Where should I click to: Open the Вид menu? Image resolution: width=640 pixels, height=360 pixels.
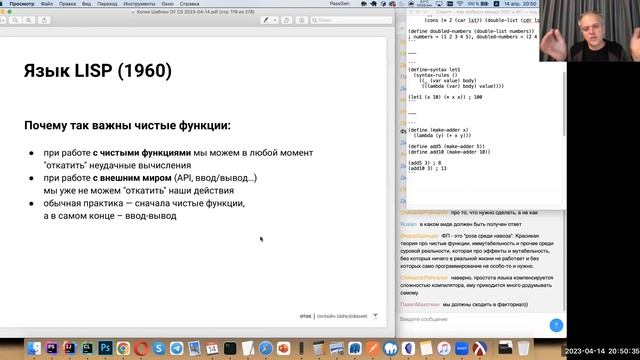click(x=86, y=4)
